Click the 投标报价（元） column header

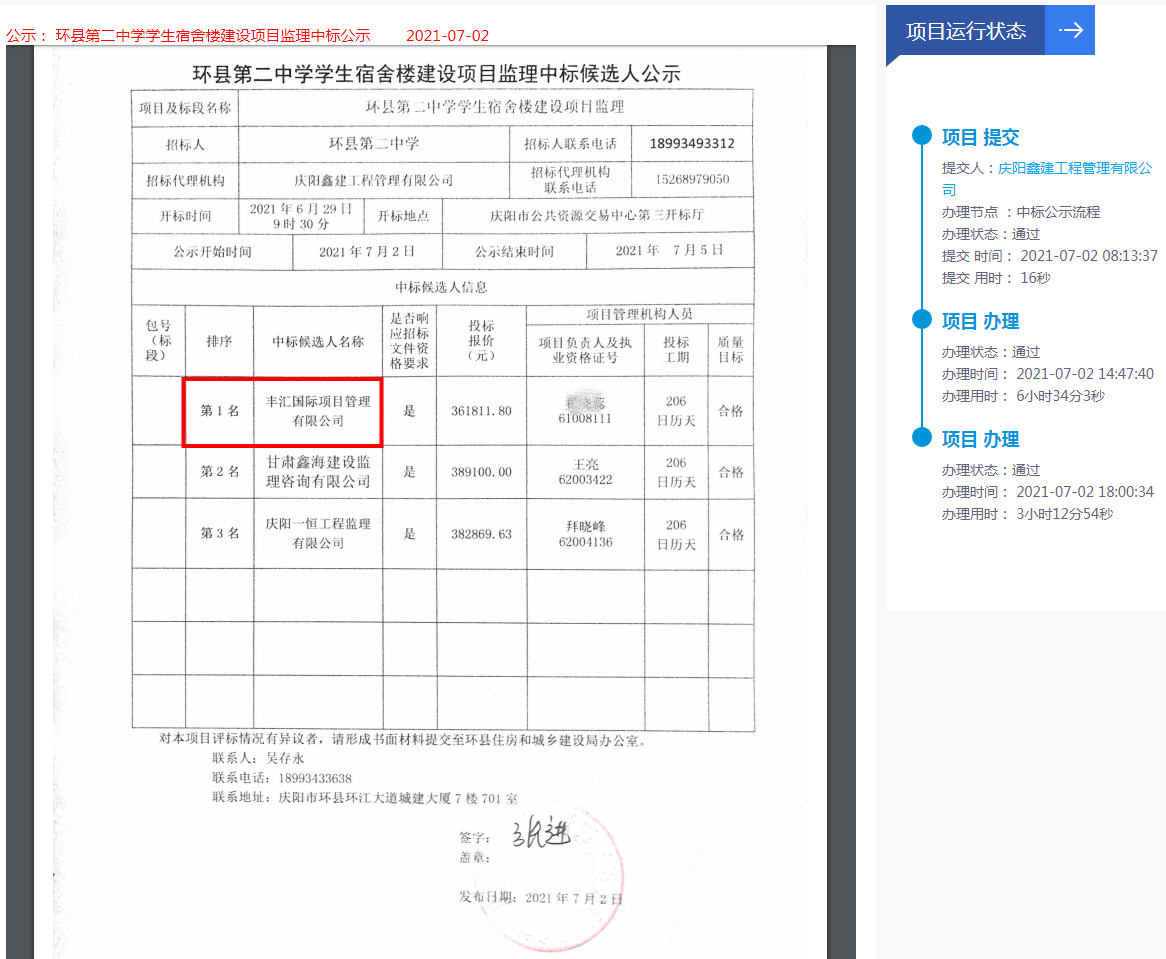point(481,340)
